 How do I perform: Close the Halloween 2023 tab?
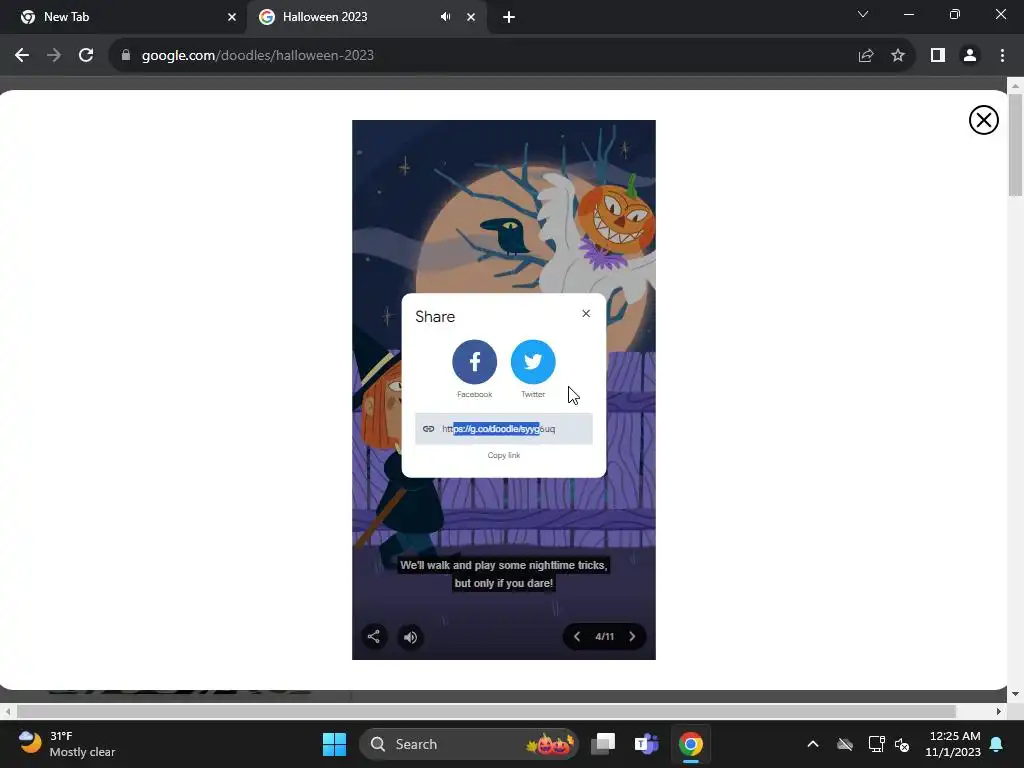coord(471,17)
